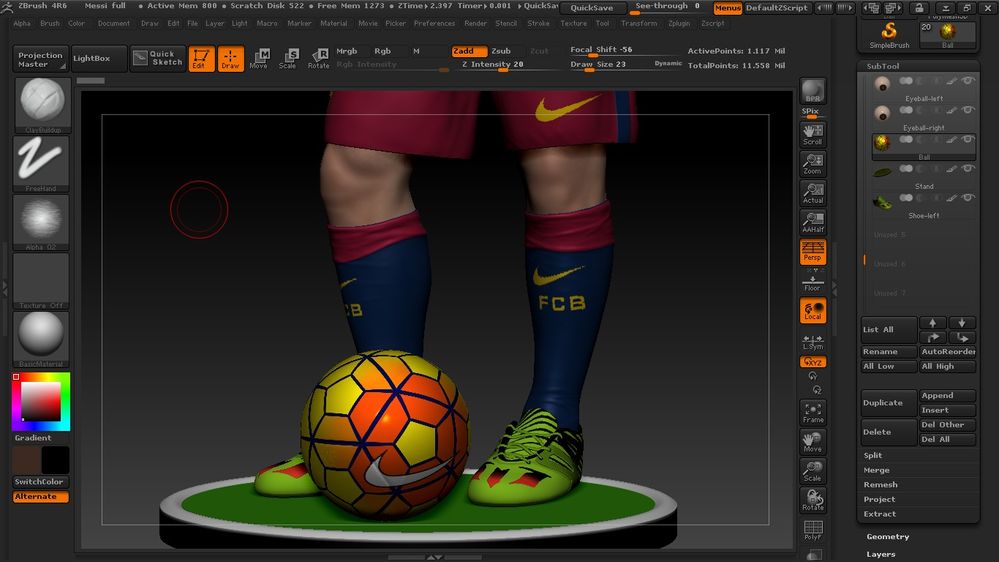Select the Scale transform tool in top shelf
This screenshot has width=999, height=562.
tap(288, 59)
